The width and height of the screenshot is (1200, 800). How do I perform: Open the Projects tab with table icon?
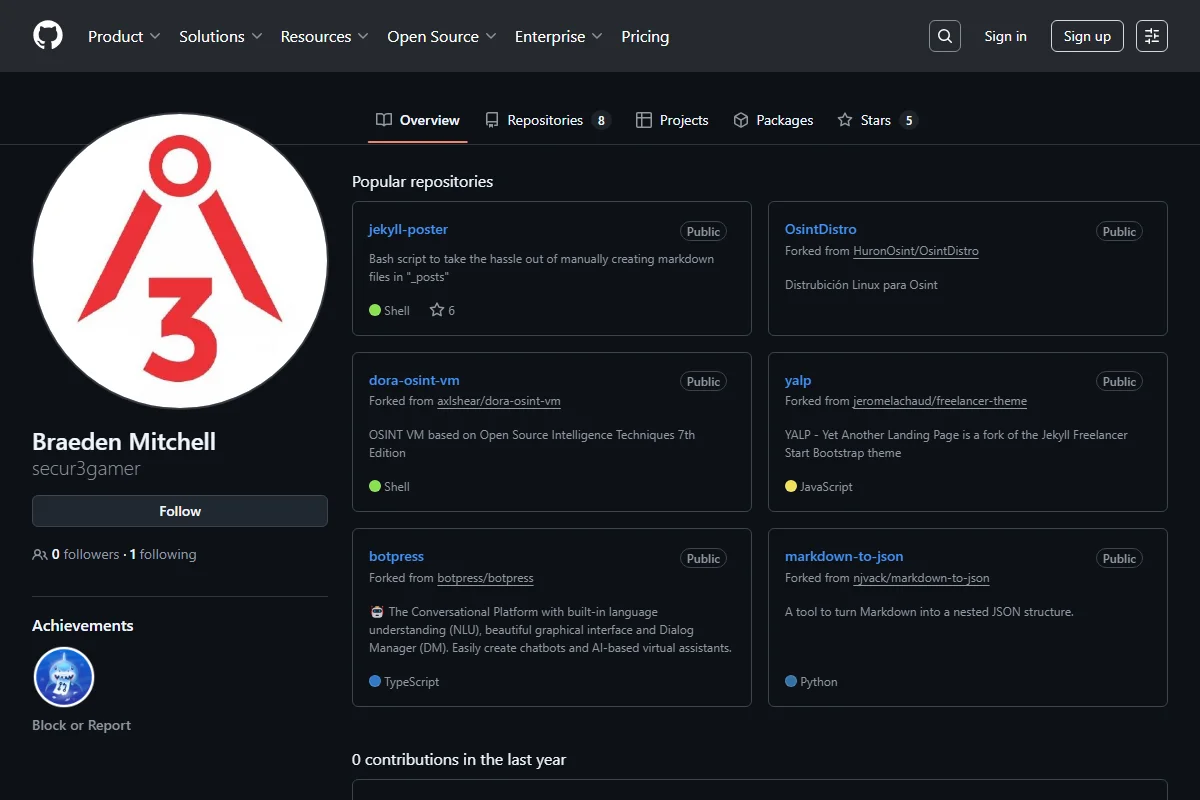(x=672, y=120)
